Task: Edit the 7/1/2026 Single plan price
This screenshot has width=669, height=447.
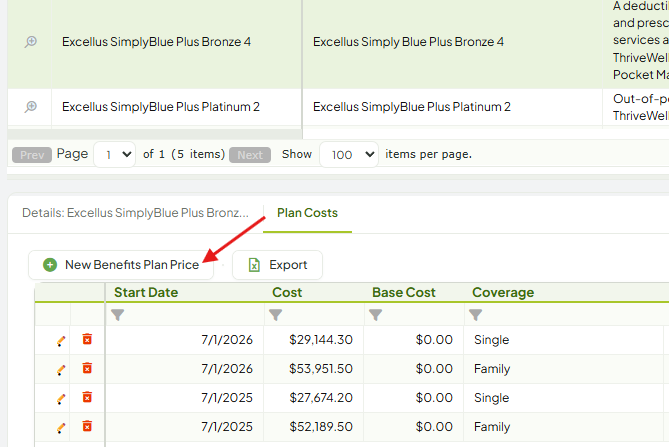Action: (61, 340)
